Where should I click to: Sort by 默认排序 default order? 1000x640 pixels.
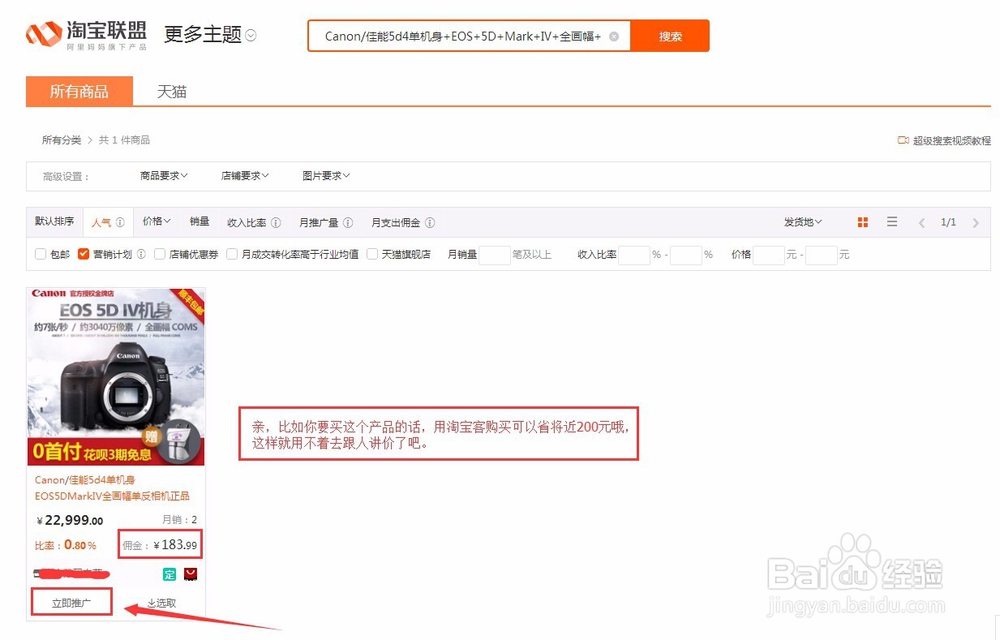tap(54, 221)
